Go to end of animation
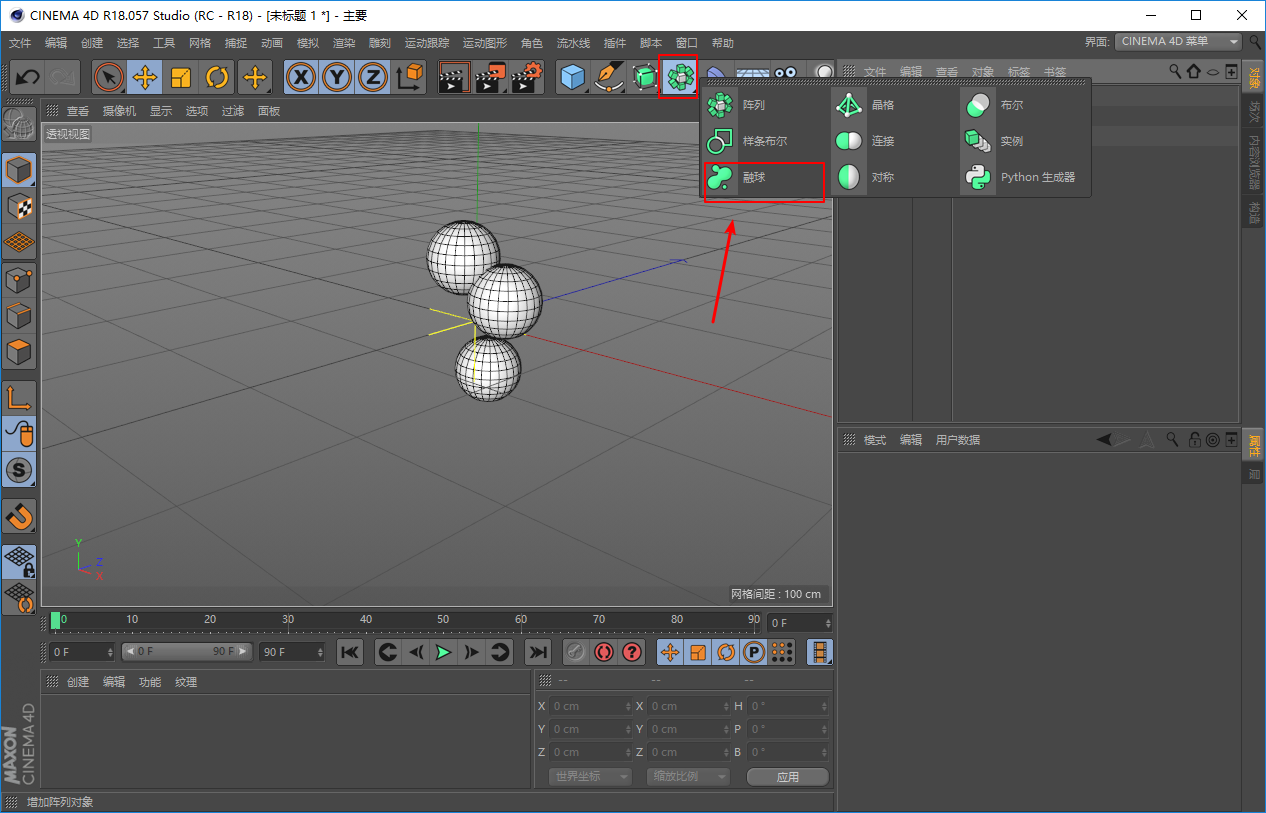This screenshot has height=813, width=1266. pos(538,652)
